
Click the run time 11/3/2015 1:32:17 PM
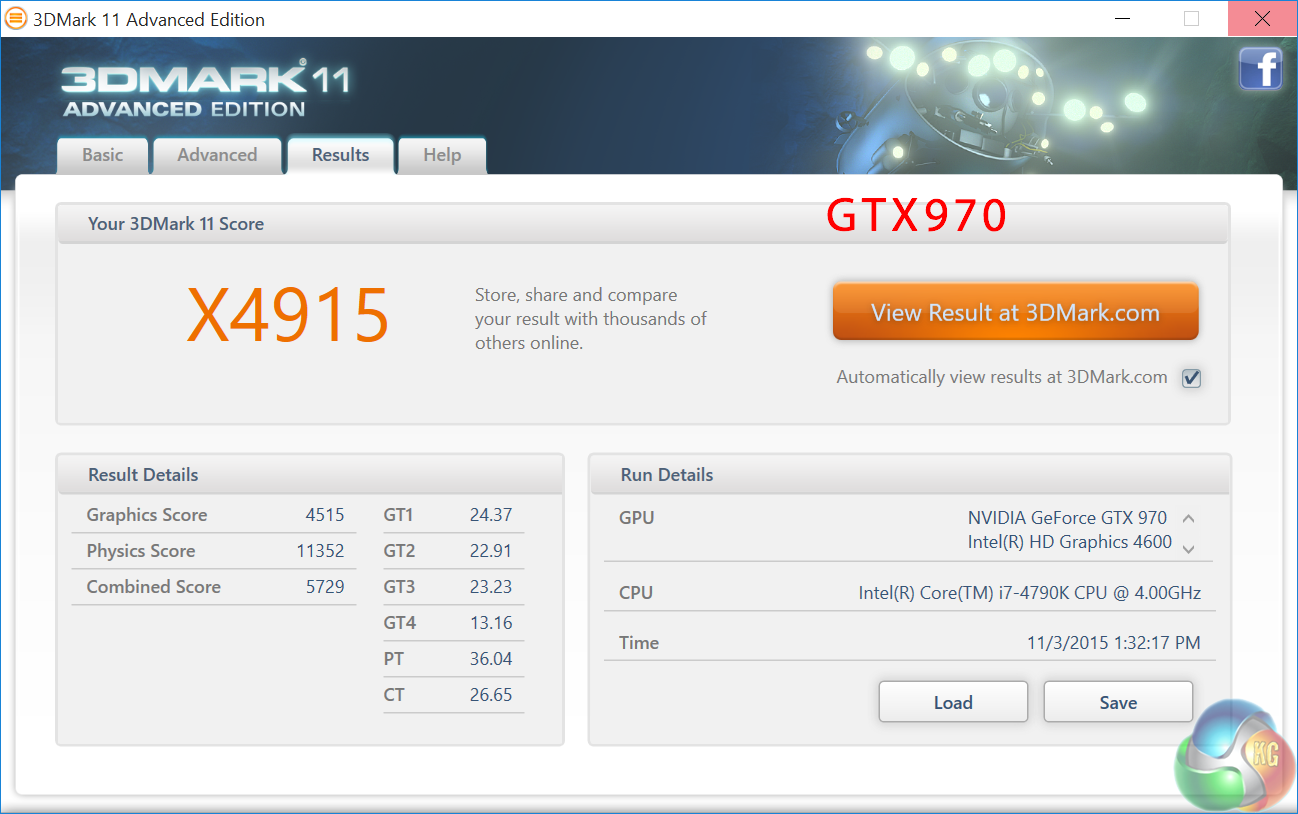[x=1114, y=643]
